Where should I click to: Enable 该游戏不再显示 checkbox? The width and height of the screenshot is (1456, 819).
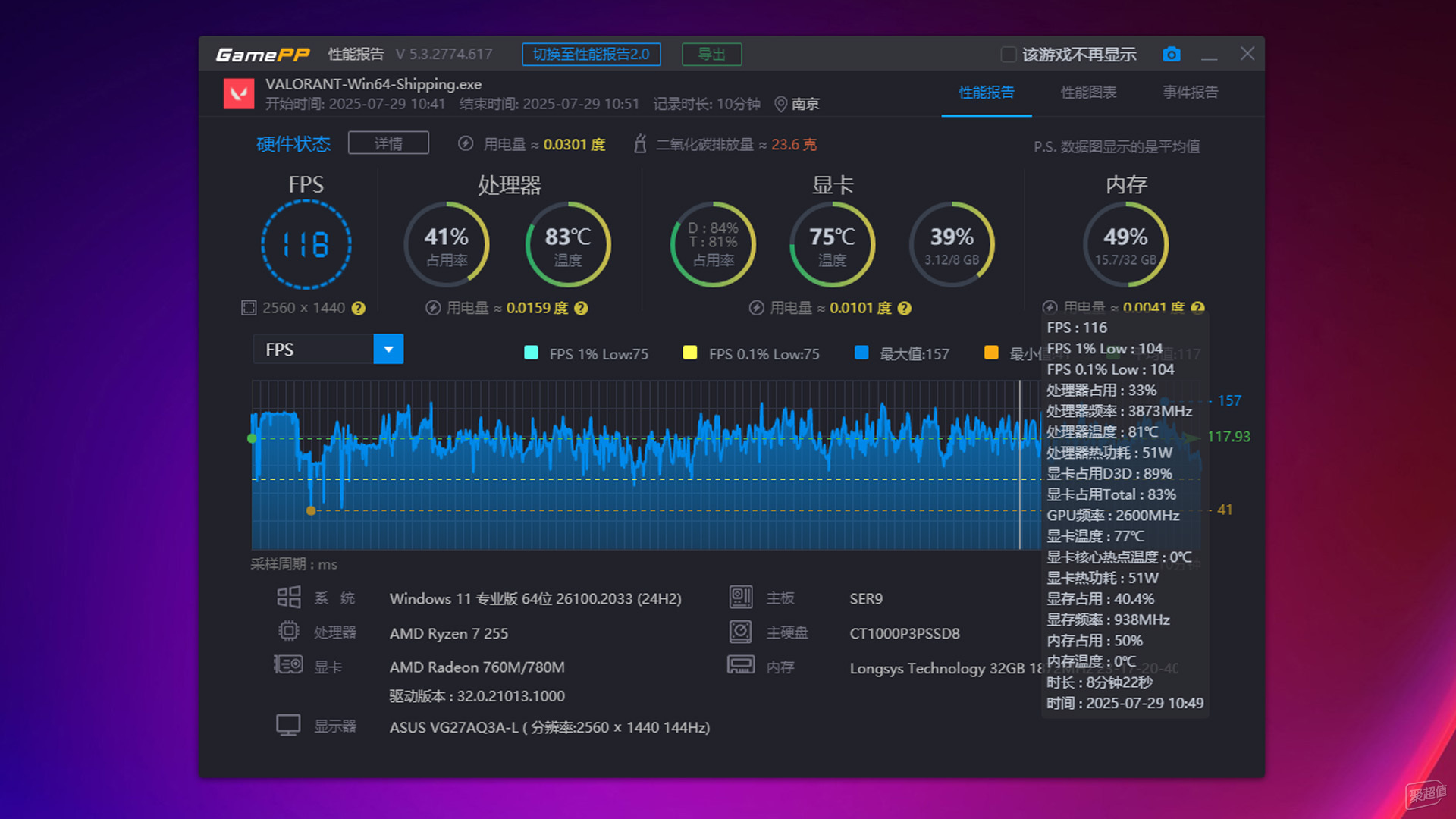[1009, 55]
